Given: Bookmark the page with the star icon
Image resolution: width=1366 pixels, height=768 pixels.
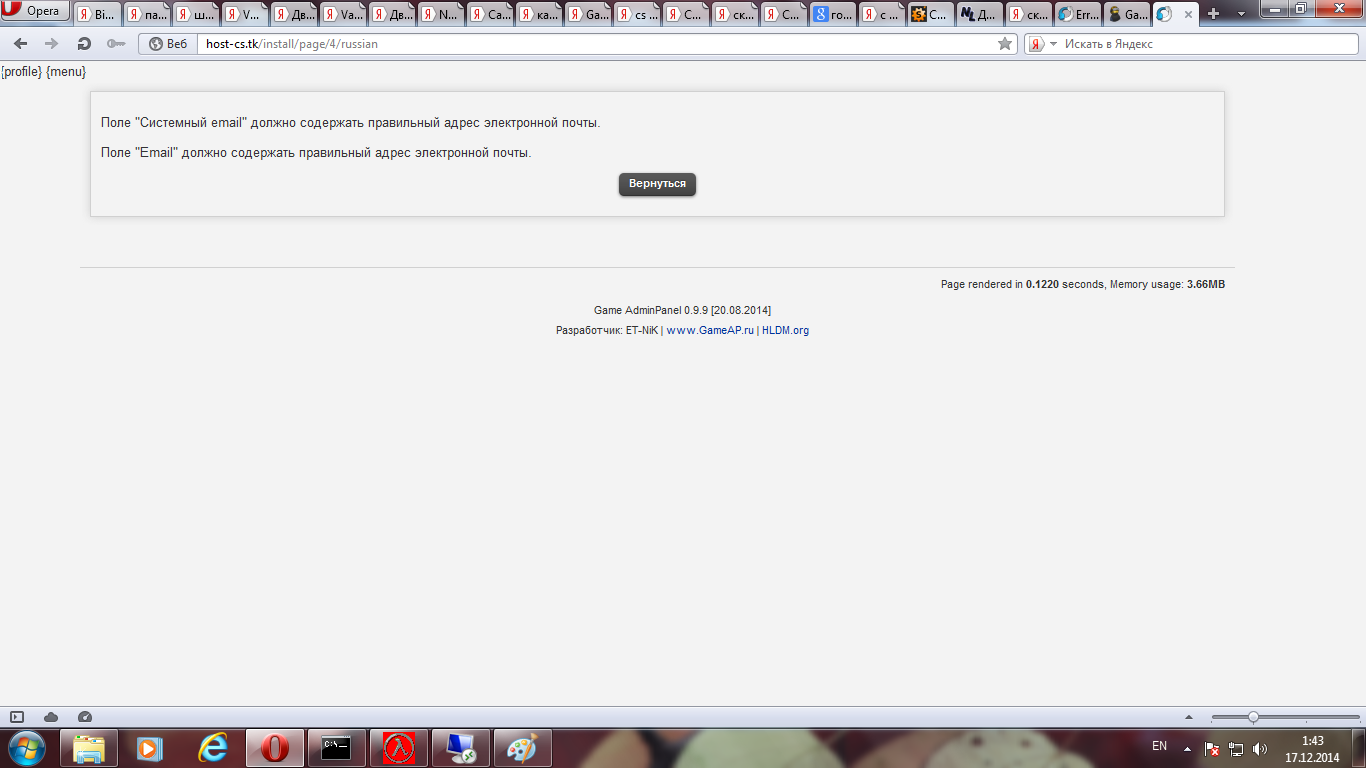Looking at the screenshot, I should [1005, 44].
